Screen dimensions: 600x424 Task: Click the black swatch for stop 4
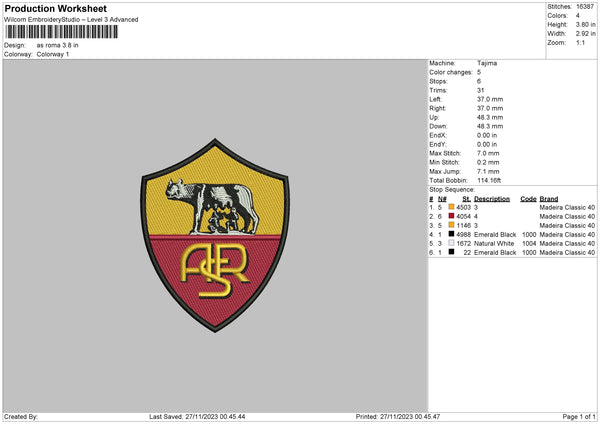(451, 234)
